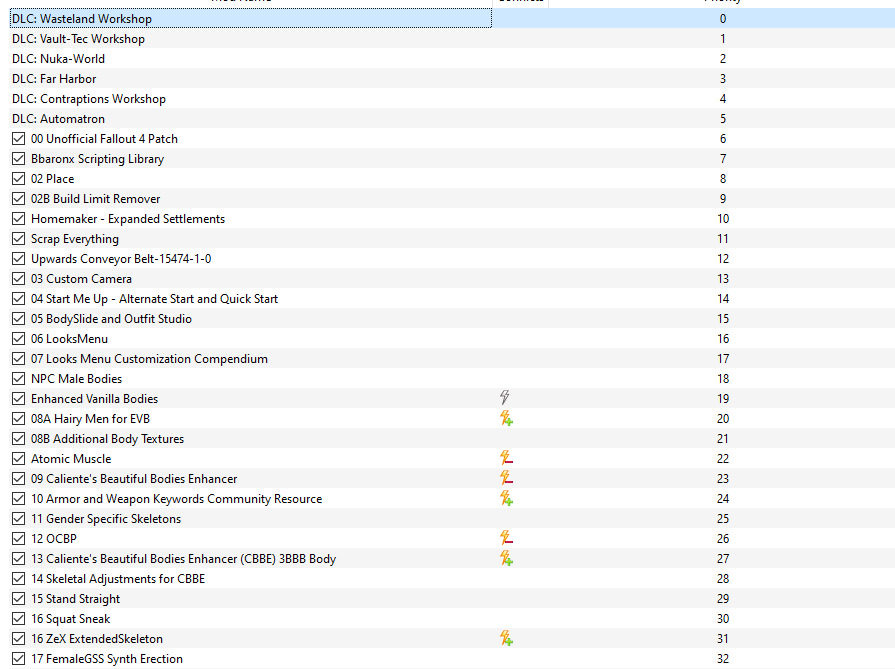Select the DLC: Automatron row
The image size is (895, 669).
coord(452,119)
